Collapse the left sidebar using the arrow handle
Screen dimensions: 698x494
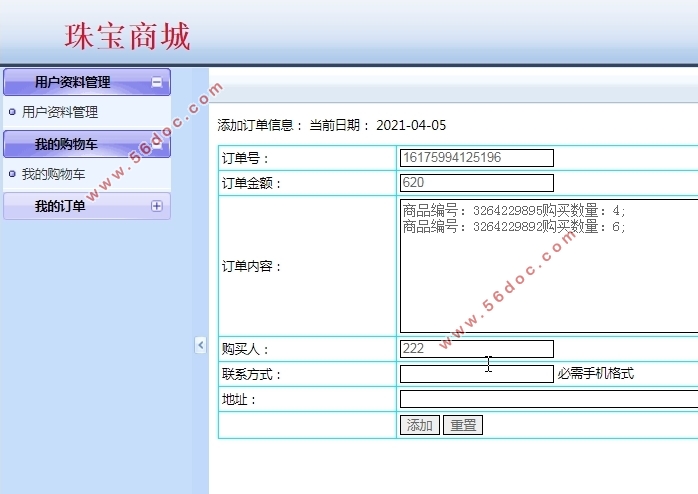click(x=201, y=345)
